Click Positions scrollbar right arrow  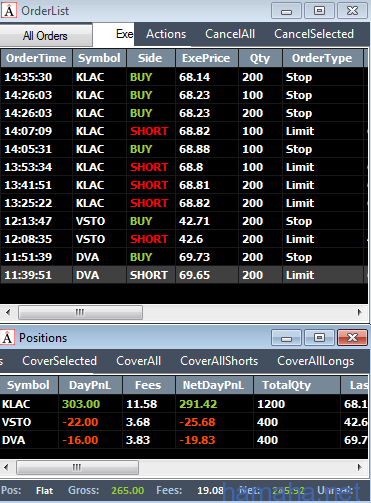[359, 467]
